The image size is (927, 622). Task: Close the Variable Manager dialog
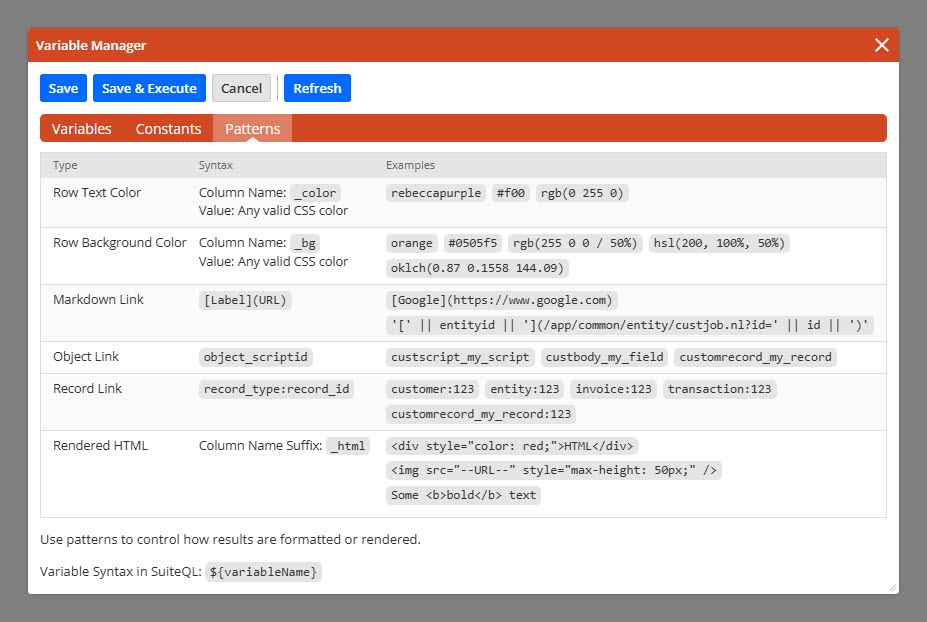pyautogui.click(x=881, y=44)
